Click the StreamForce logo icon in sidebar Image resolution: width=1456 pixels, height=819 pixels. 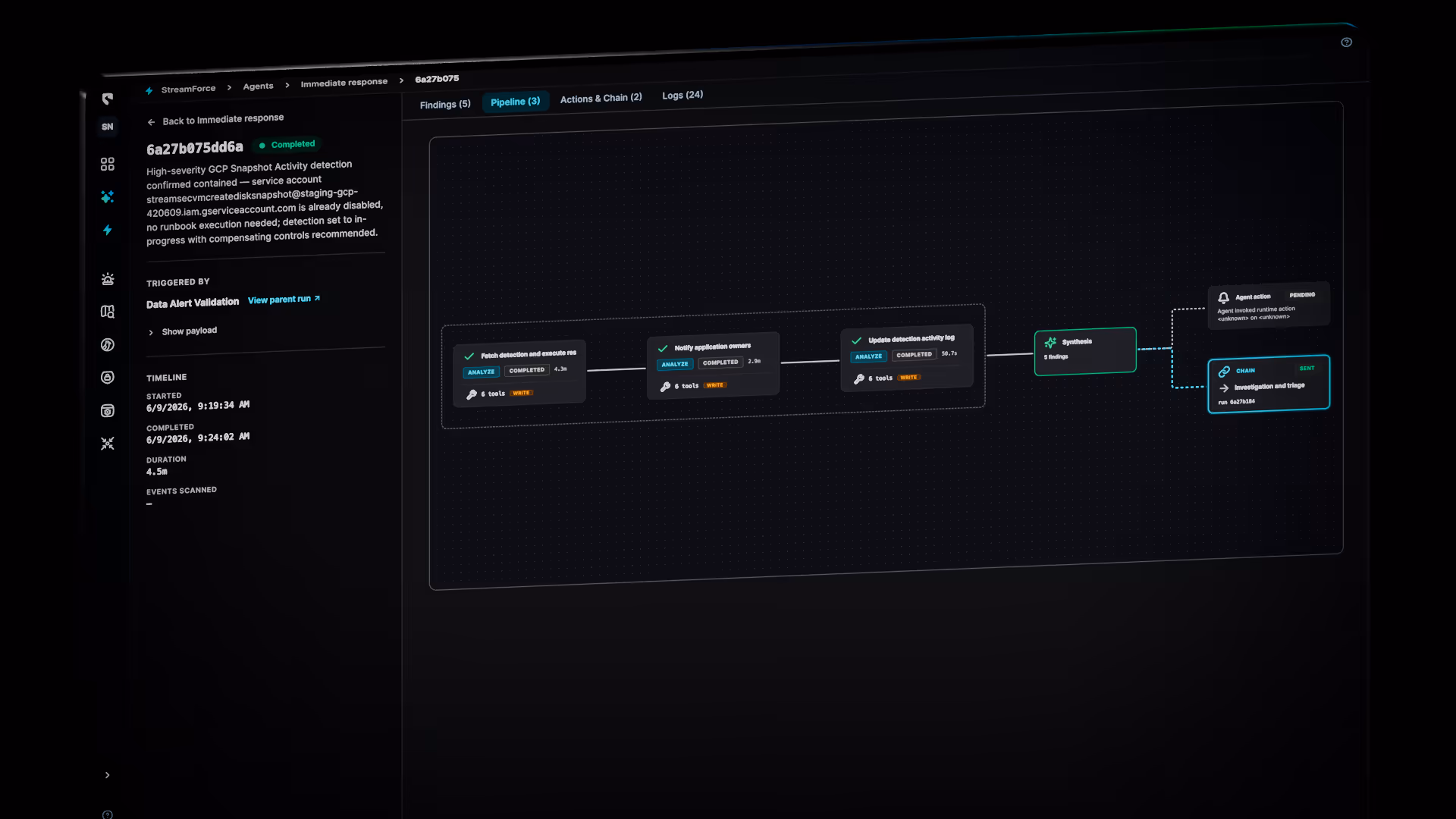(108, 99)
